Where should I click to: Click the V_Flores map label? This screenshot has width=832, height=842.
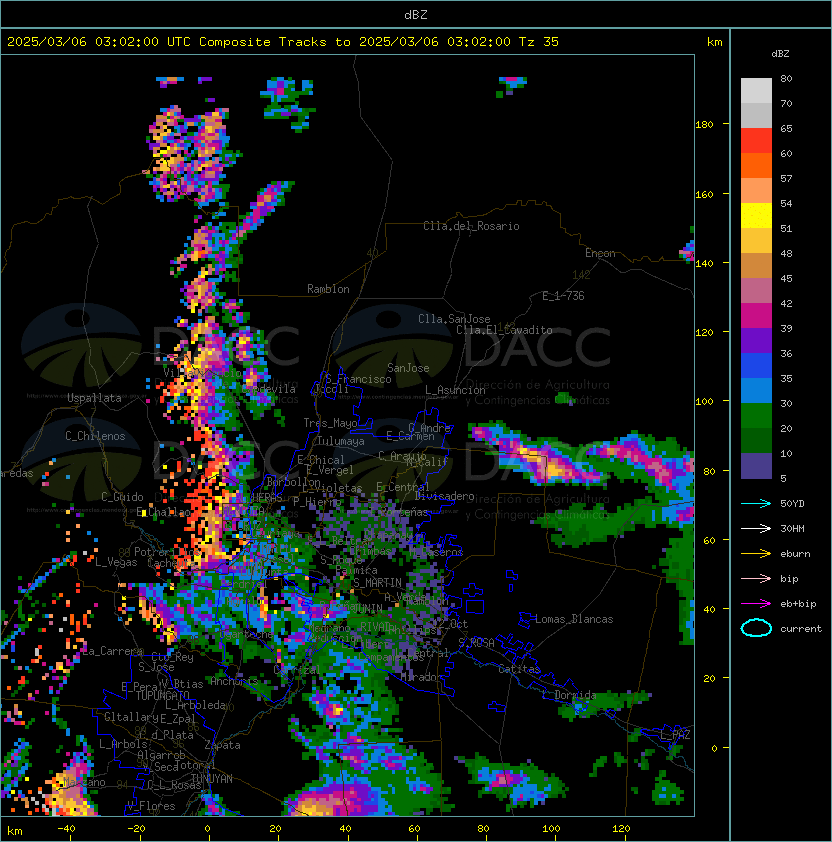151,806
